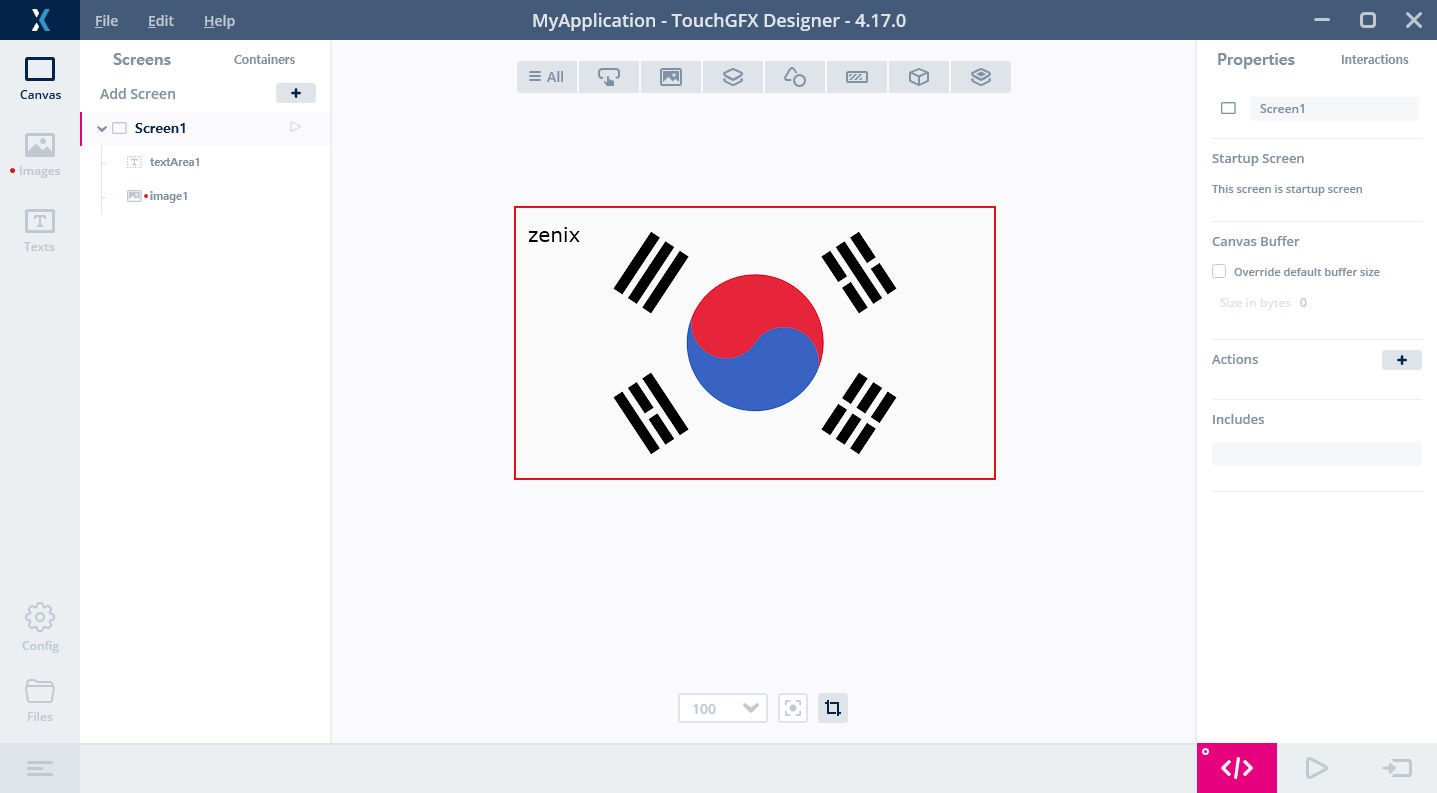This screenshot has height=793, width=1437.
Task: Collapse the Screen1 tree node
Action: click(102, 128)
